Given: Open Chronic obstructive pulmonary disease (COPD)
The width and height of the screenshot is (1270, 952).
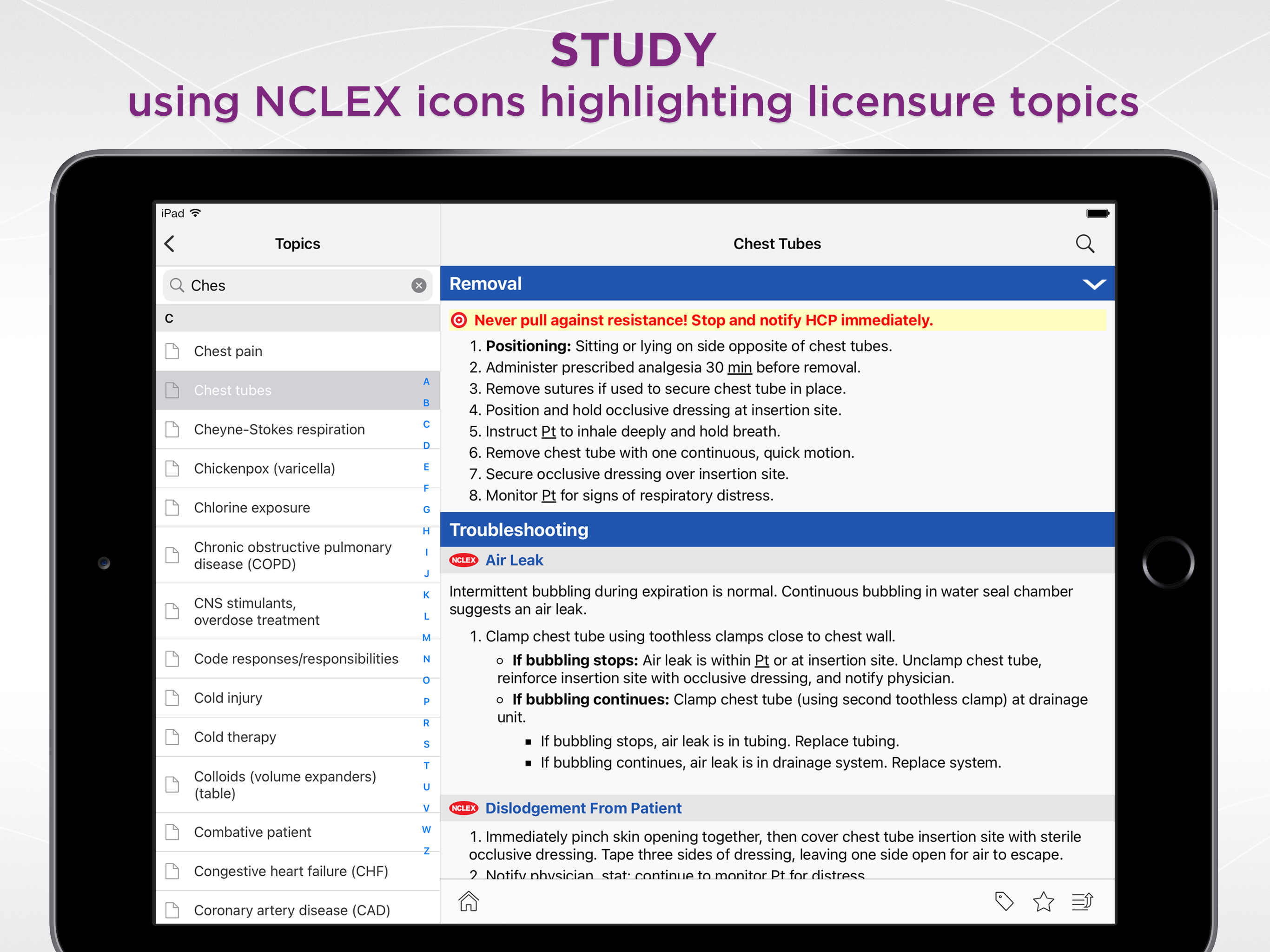Looking at the screenshot, I should pyautogui.click(x=298, y=555).
